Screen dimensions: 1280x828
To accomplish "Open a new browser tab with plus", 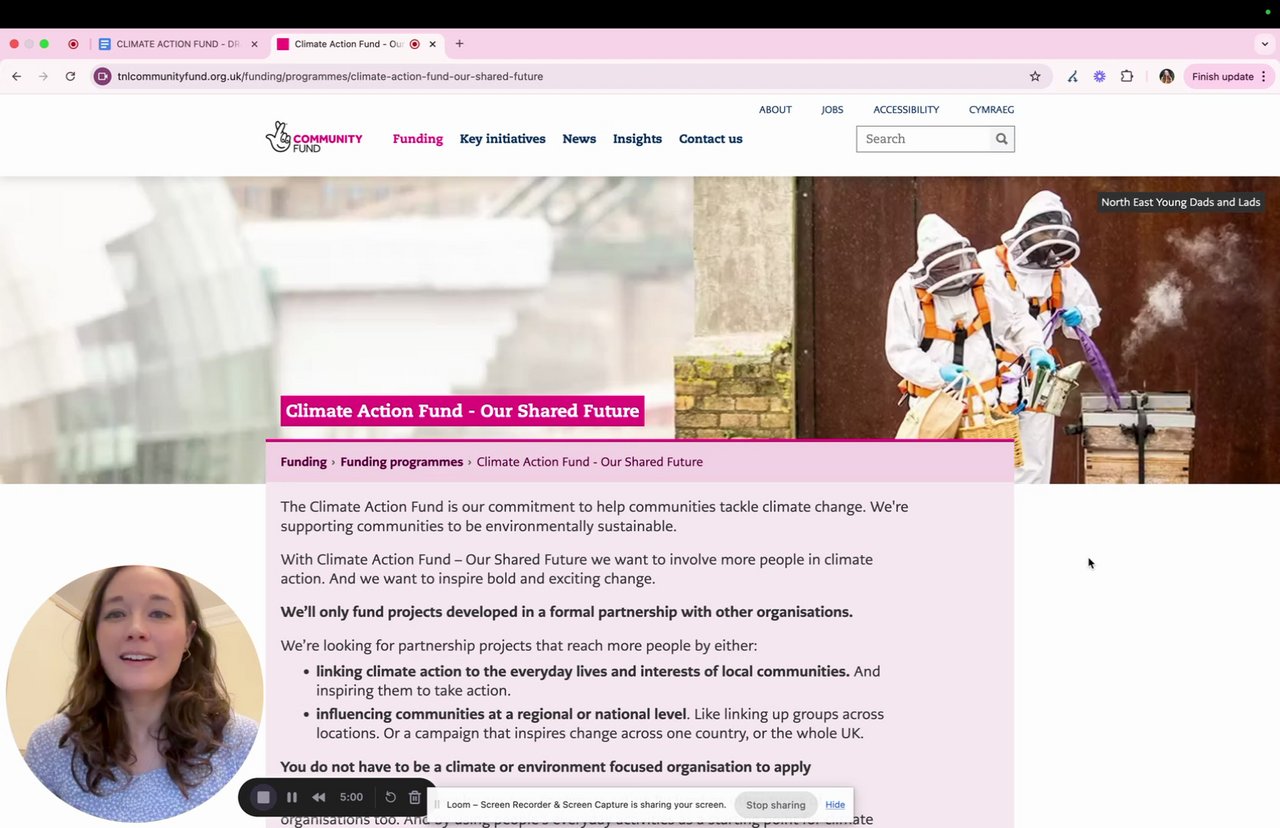I will click(x=459, y=44).
